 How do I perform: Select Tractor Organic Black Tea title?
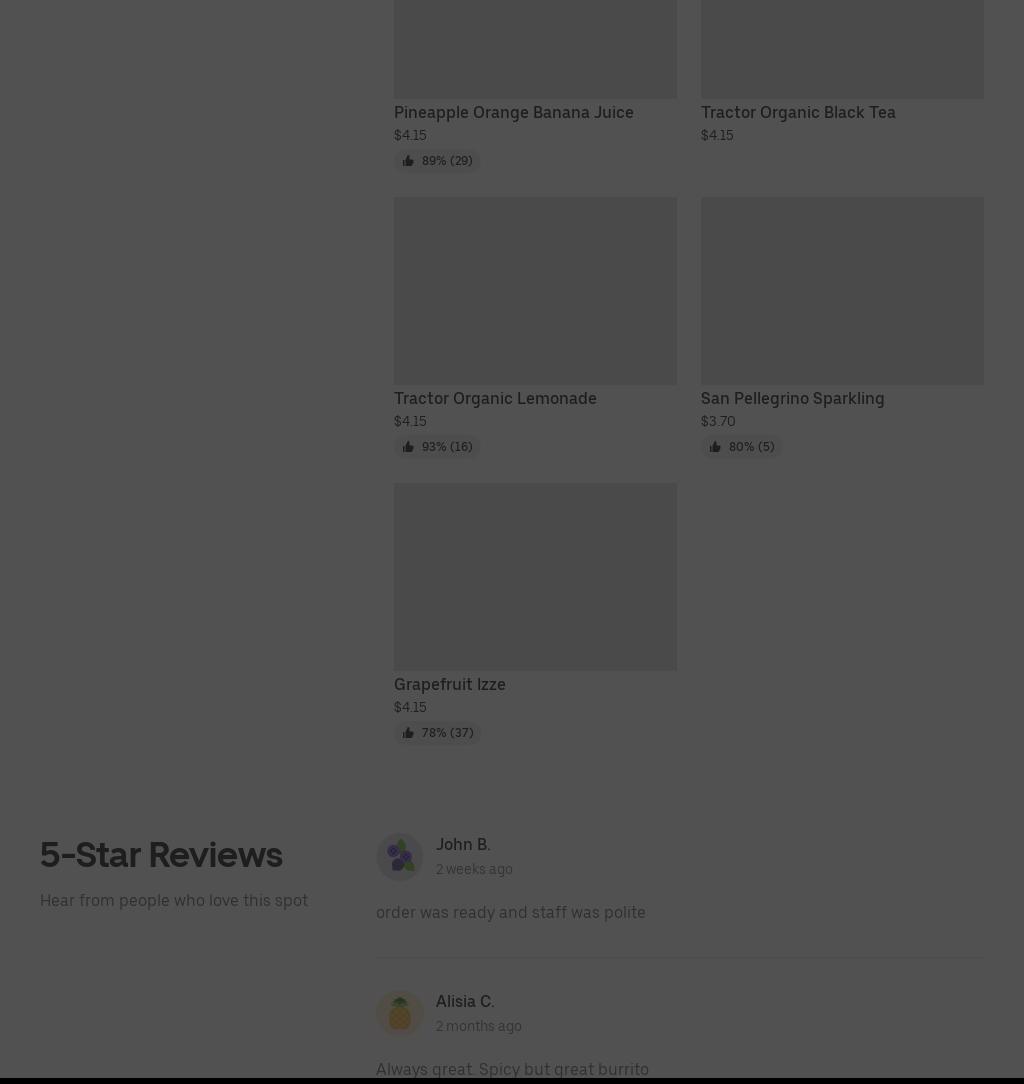point(798,112)
